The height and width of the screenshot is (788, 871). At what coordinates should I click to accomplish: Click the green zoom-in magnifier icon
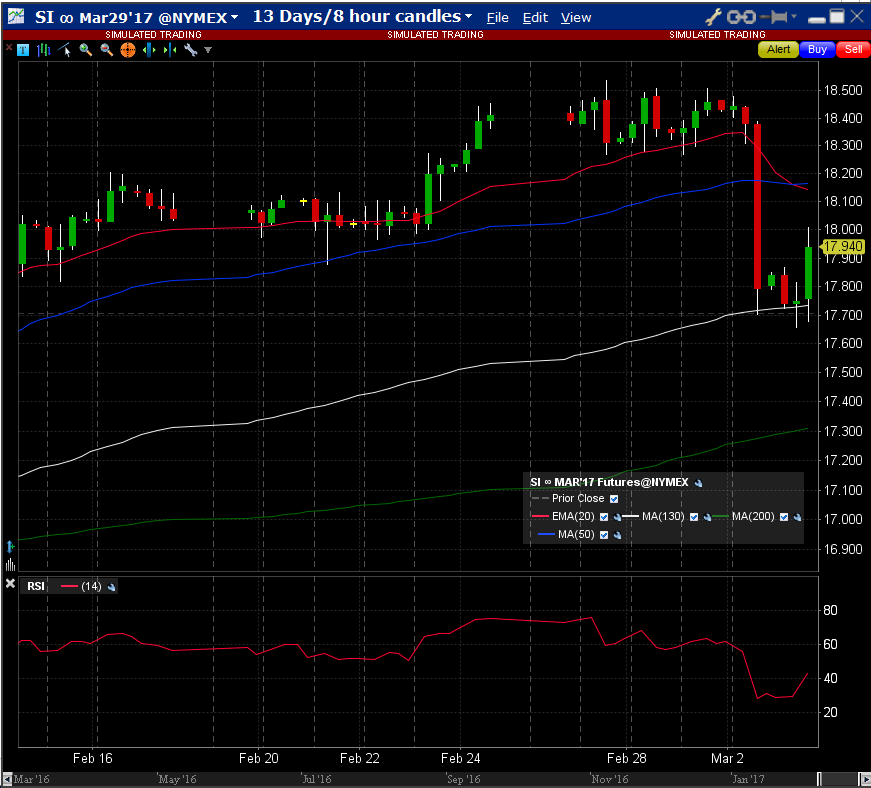pyautogui.click(x=86, y=50)
